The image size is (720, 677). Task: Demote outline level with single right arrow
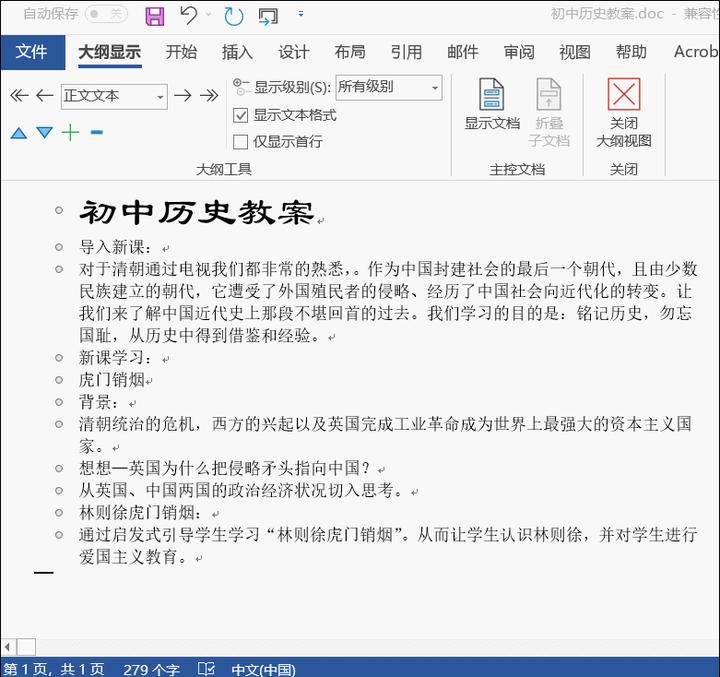point(183,96)
